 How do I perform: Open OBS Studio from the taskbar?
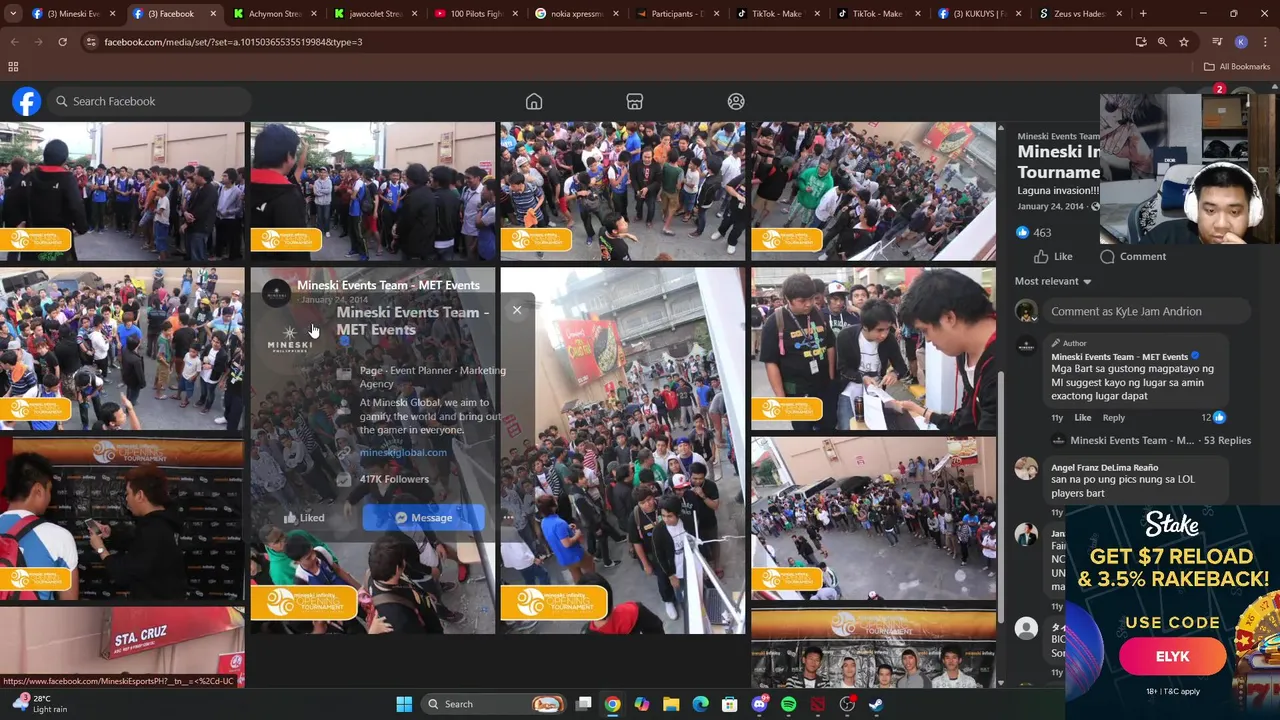[x=847, y=704]
